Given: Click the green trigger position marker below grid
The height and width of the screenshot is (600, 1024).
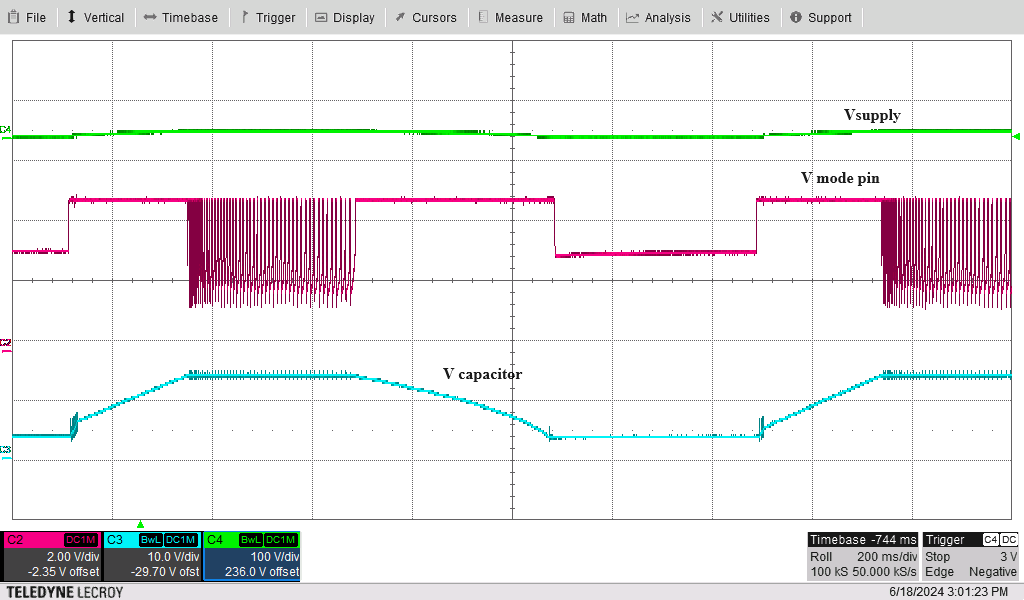Looking at the screenshot, I should coord(140,524).
